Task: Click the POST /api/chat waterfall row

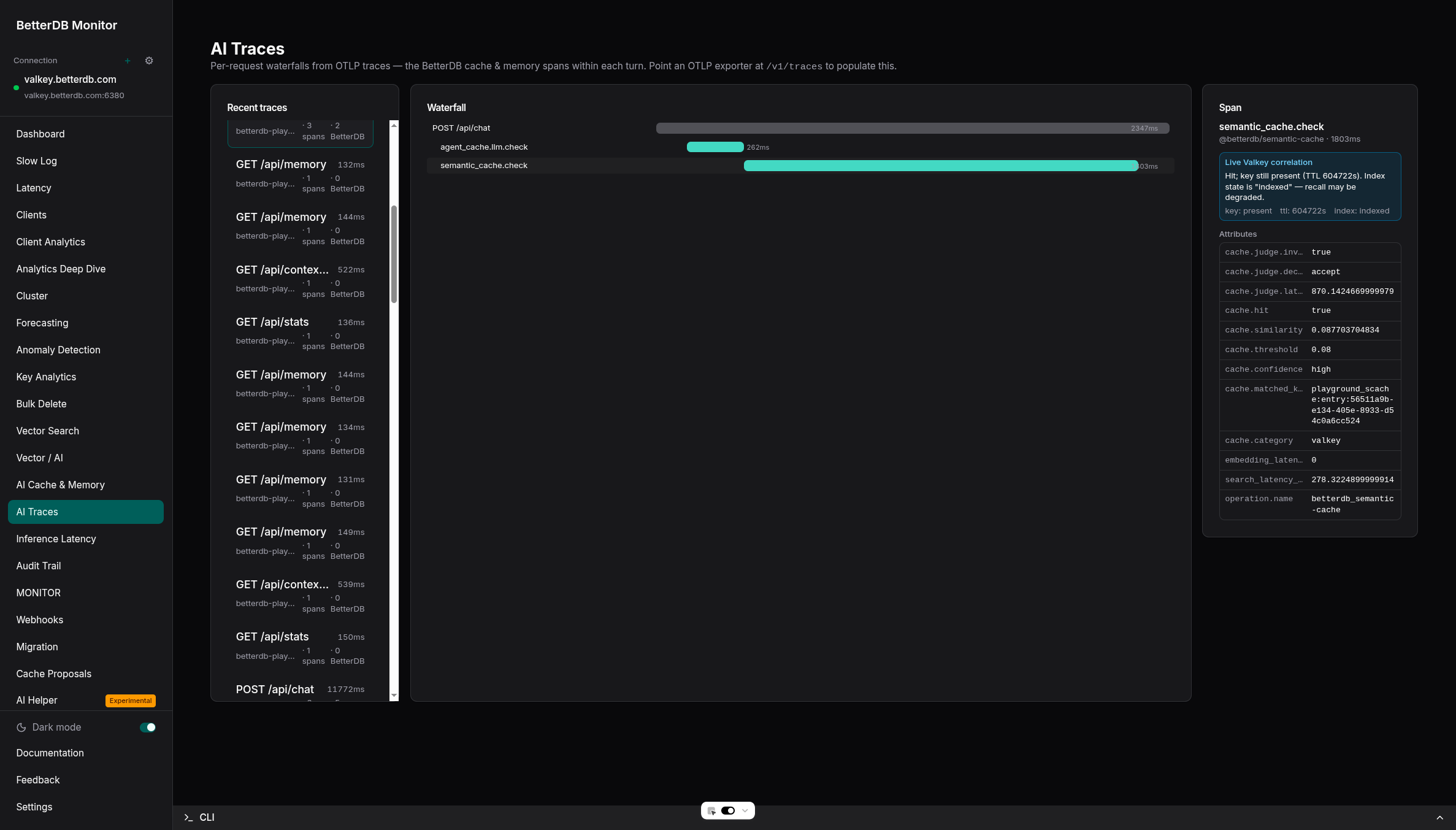Action: pos(800,128)
